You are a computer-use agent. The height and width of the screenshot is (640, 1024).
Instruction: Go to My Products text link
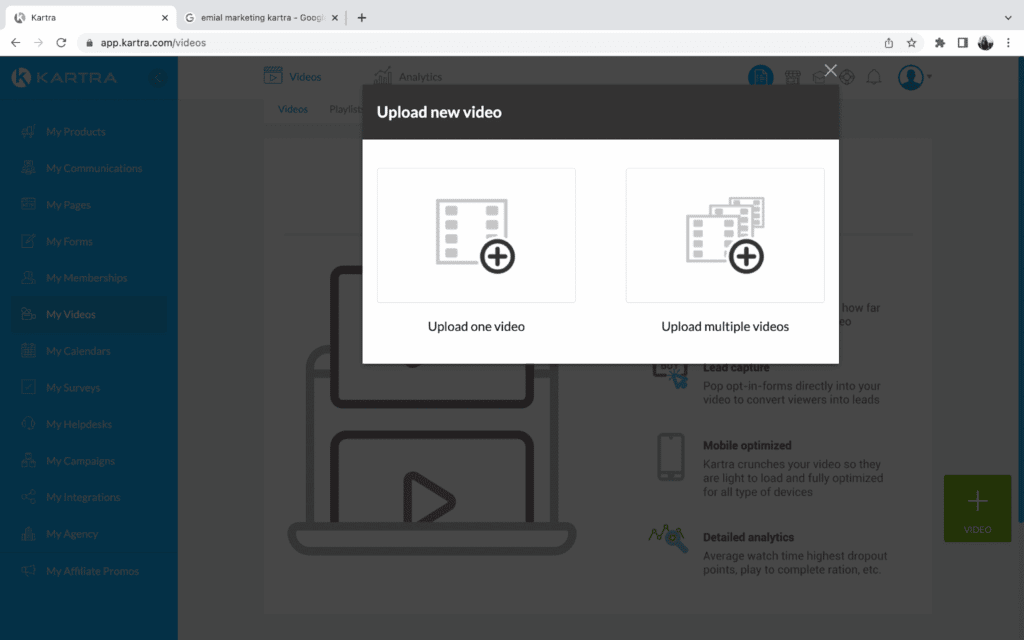pos(76,131)
